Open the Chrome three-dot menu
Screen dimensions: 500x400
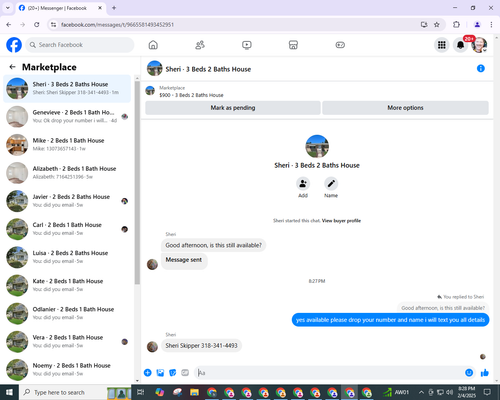491,24
